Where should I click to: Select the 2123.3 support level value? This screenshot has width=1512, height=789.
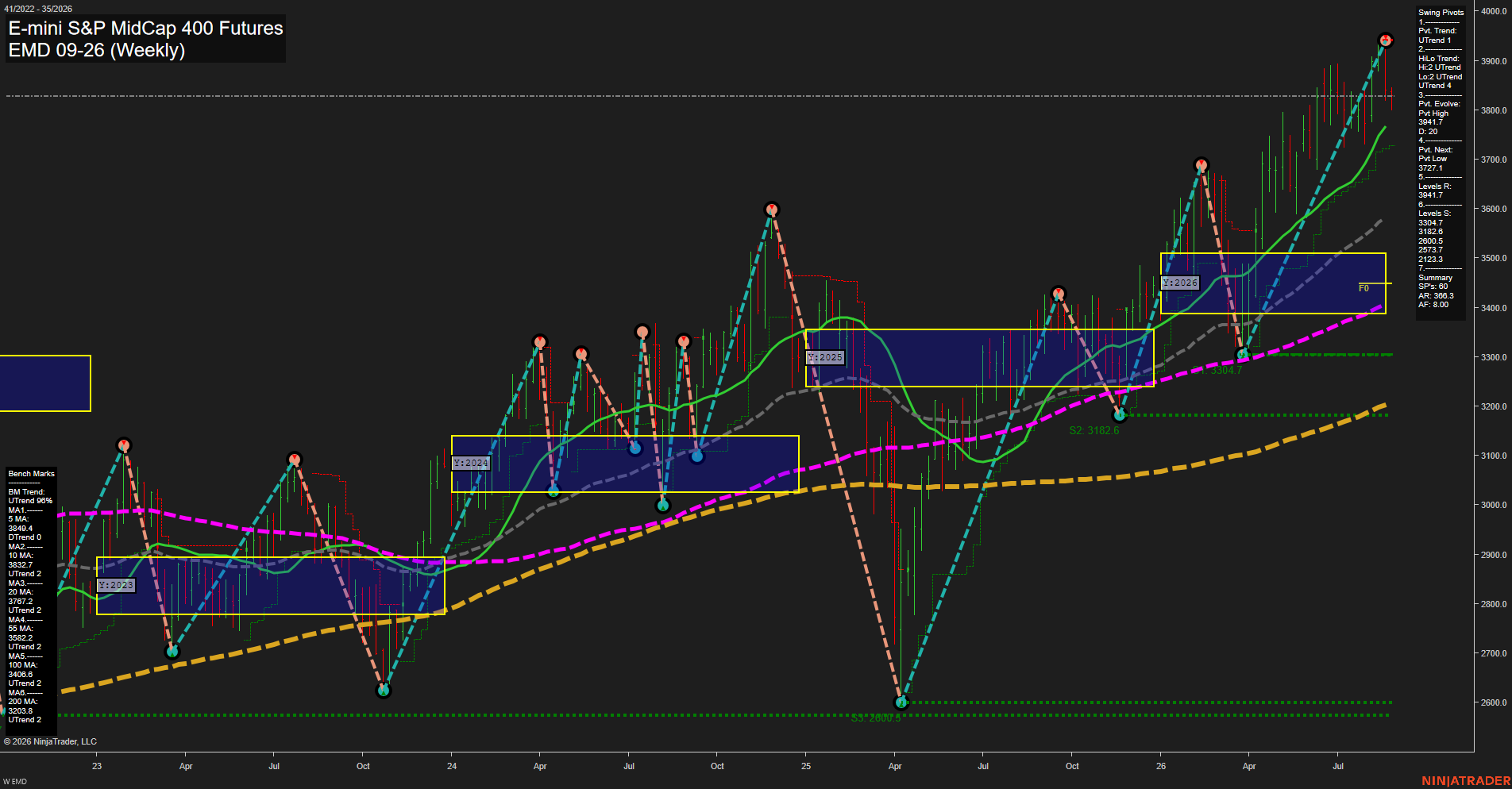click(x=1430, y=260)
